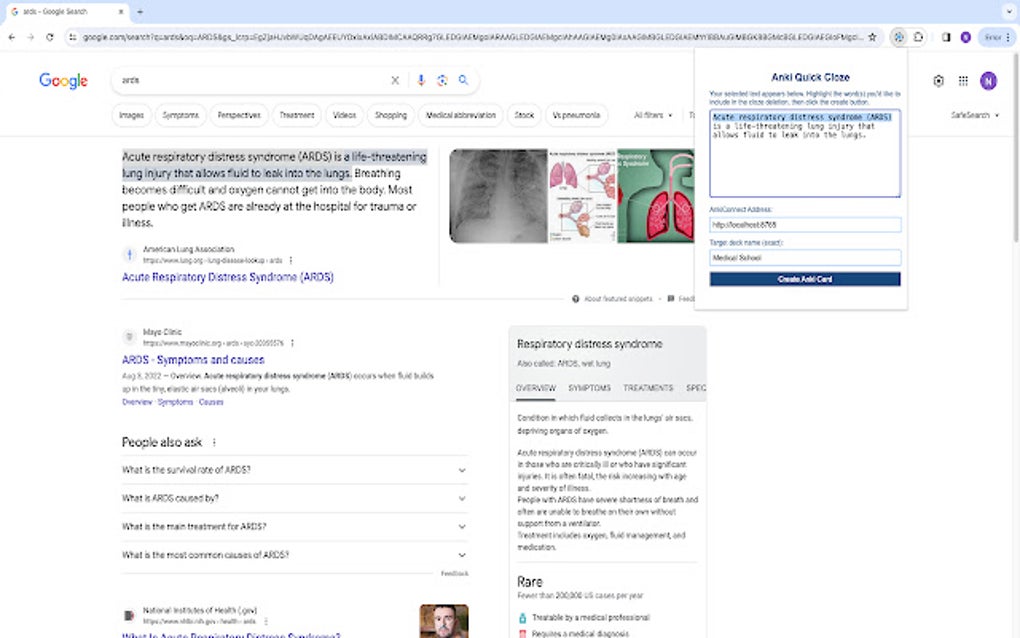Image resolution: width=1020 pixels, height=638 pixels.
Task: Expand 'What is the survival rate of ARDS?'
Action: (294, 470)
